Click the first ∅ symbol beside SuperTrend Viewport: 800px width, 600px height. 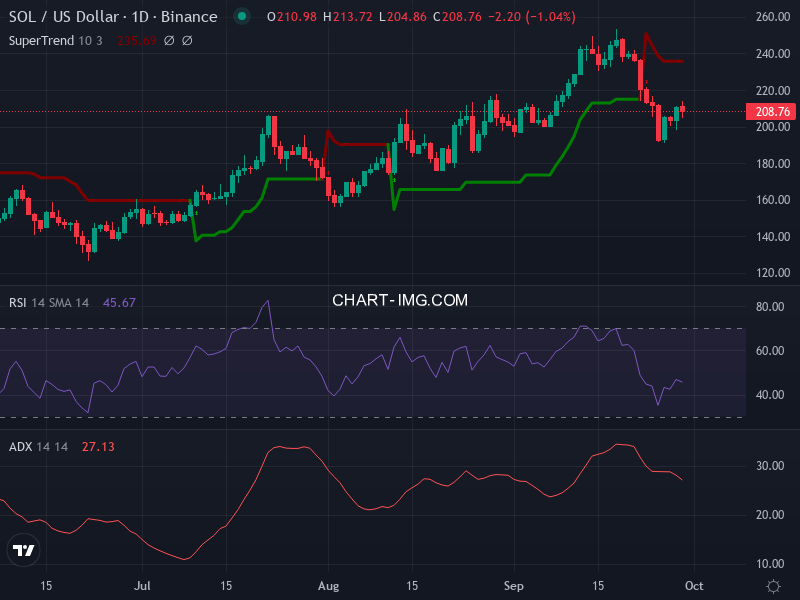pos(169,40)
